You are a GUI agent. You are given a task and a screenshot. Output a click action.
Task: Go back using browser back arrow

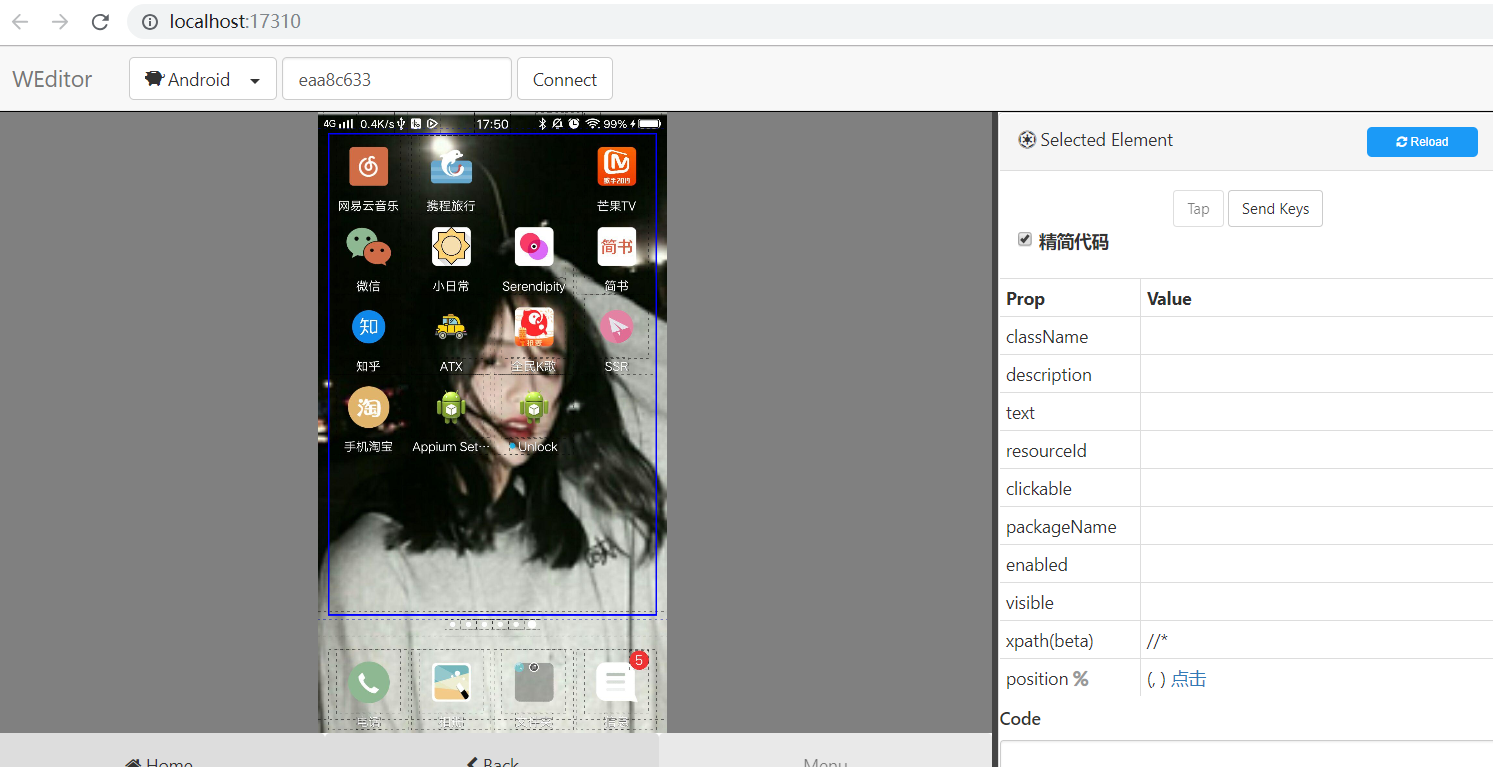[x=20, y=21]
